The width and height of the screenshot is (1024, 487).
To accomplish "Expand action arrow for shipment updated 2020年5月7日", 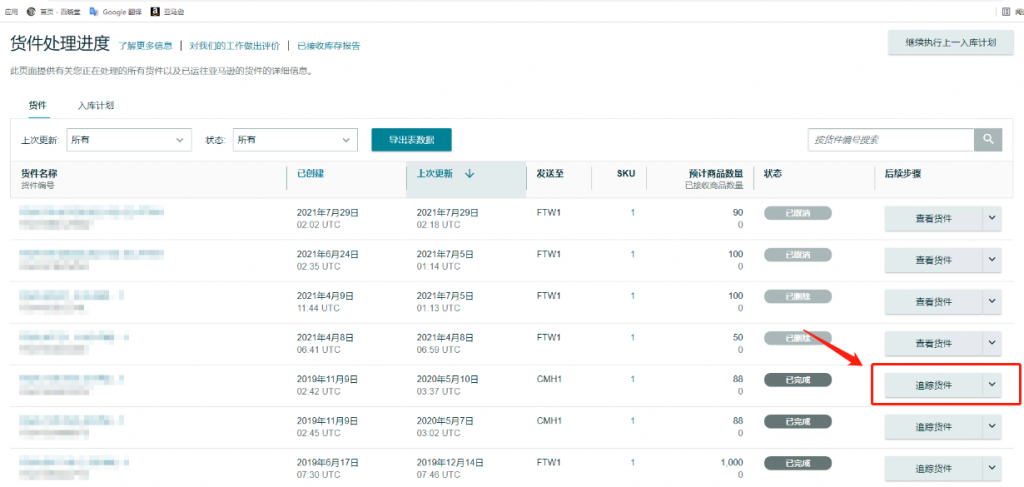I will pos(992,426).
